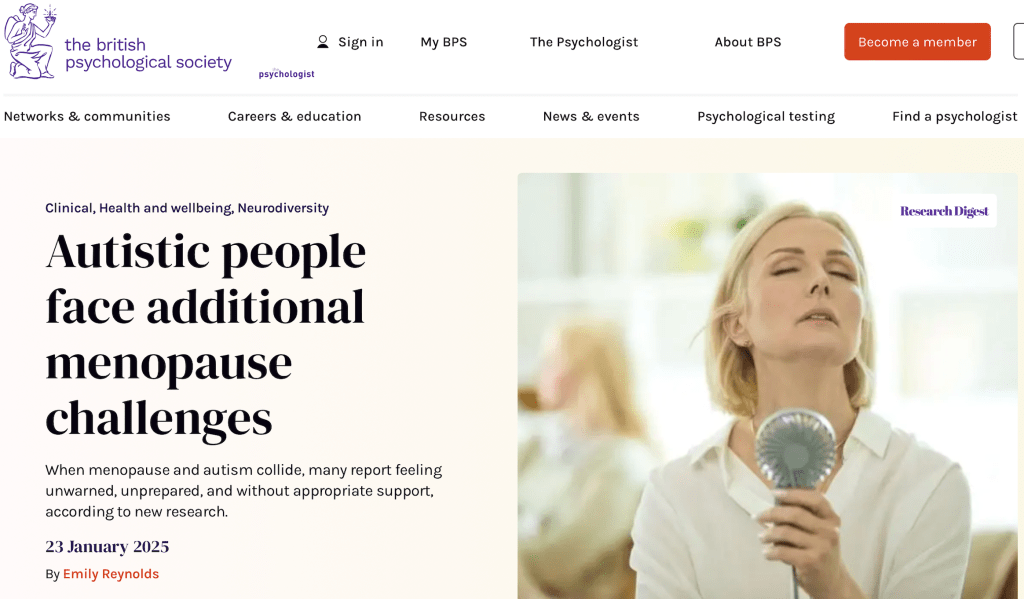Open author Emily Reynolds link
The width and height of the screenshot is (1024, 599).
pyautogui.click(x=111, y=574)
